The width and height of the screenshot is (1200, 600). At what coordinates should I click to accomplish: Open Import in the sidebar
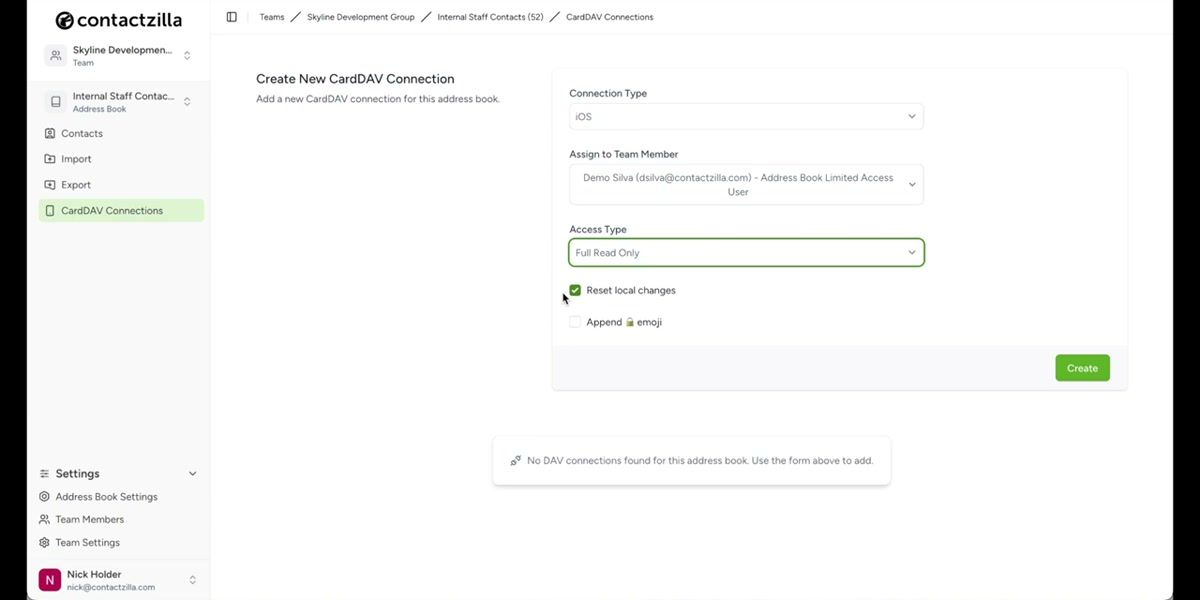[x=121, y=159]
